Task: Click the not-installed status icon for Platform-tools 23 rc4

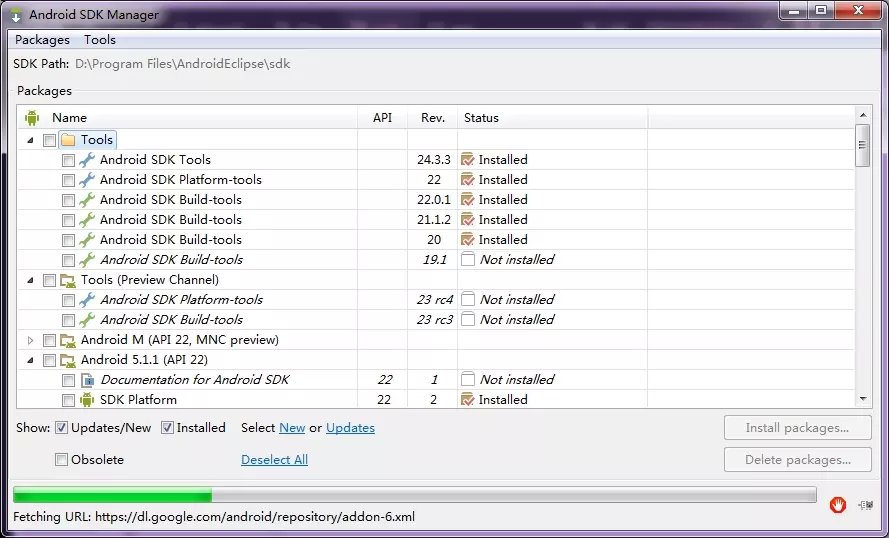Action: coord(468,299)
